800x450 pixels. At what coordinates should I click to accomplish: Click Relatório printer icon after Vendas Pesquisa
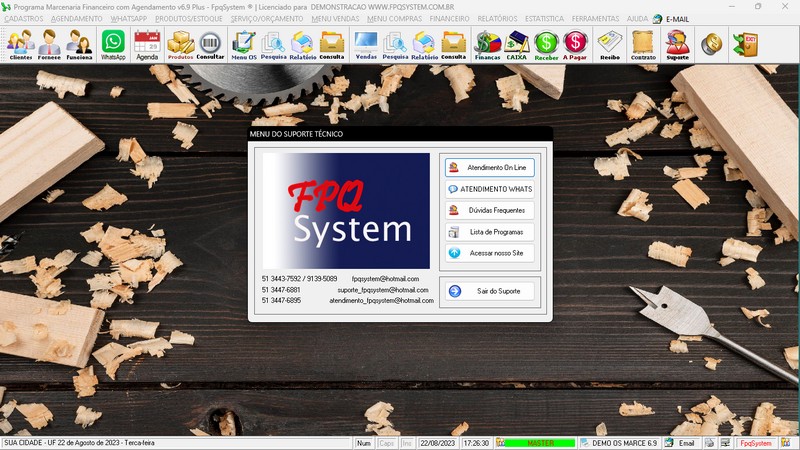[x=424, y=45]
